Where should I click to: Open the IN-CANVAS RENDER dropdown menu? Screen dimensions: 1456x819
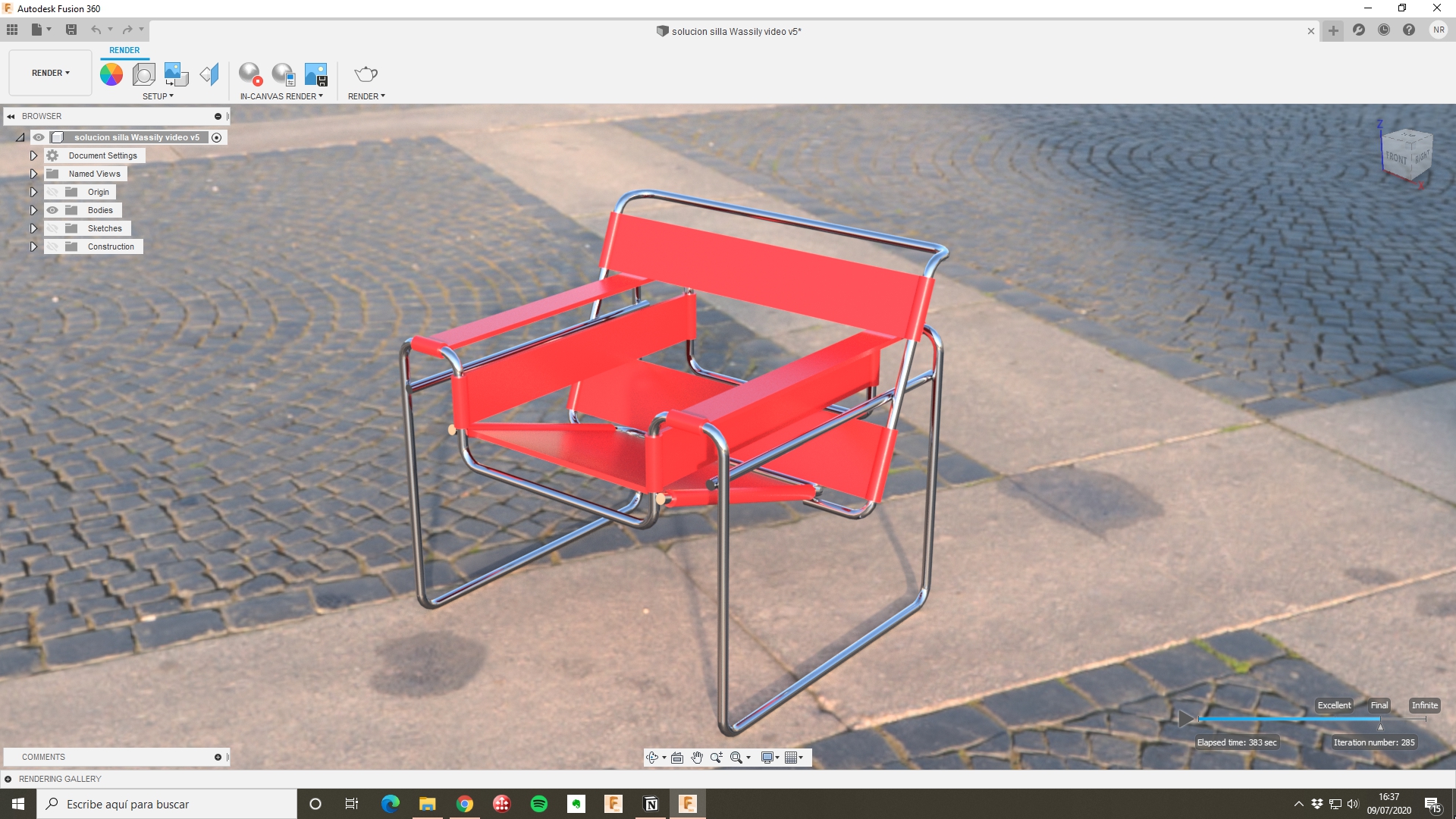click(281, 96)
